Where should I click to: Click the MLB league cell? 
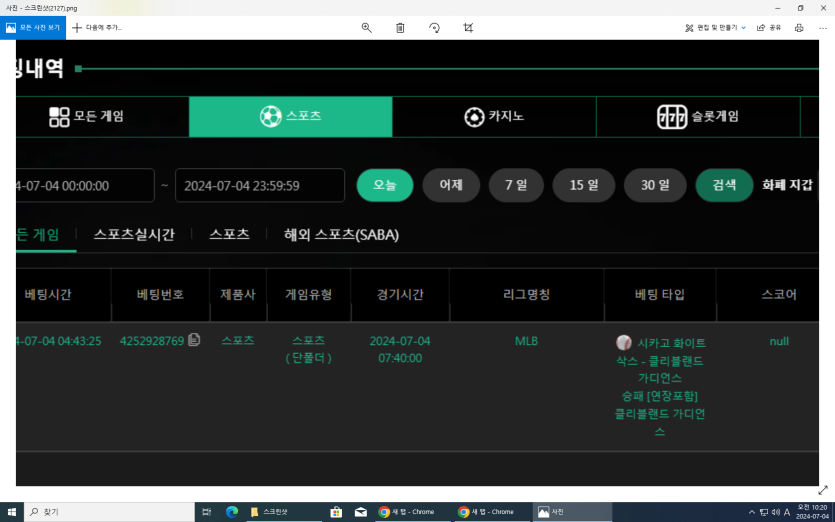pos(526,341)
